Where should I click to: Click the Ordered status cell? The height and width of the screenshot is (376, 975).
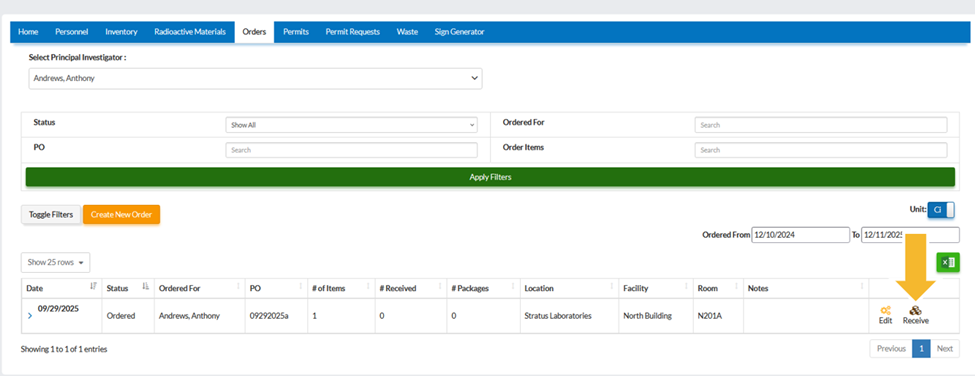[x=128, y=316]
